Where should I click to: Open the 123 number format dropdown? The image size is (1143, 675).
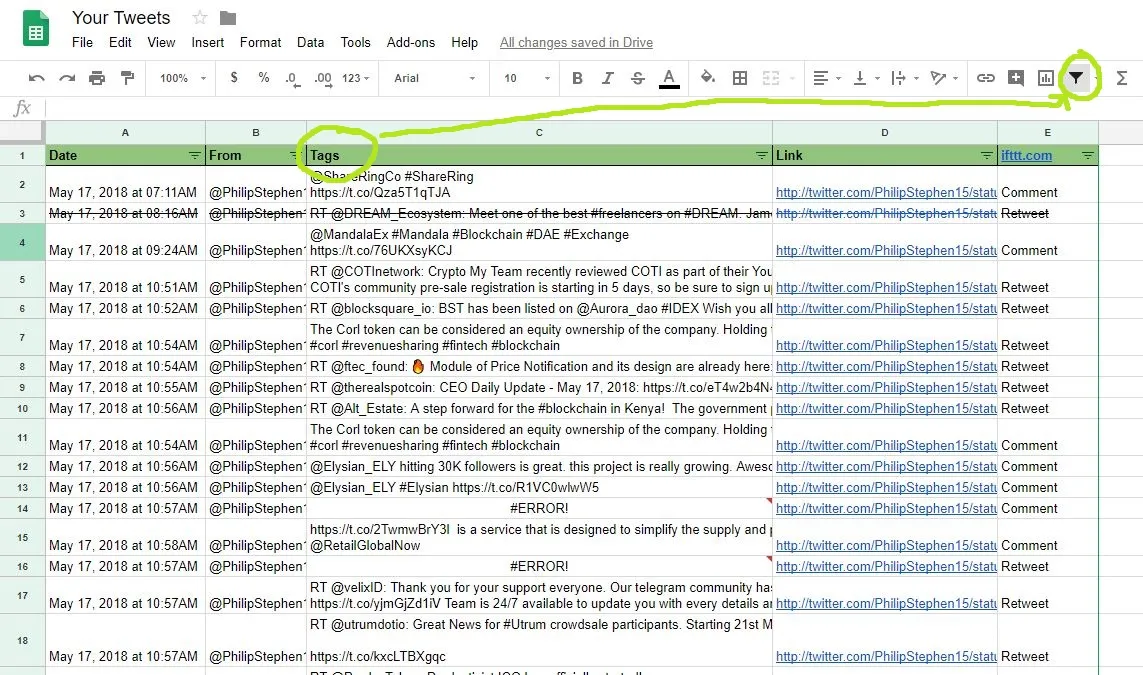tap(356, 78)
